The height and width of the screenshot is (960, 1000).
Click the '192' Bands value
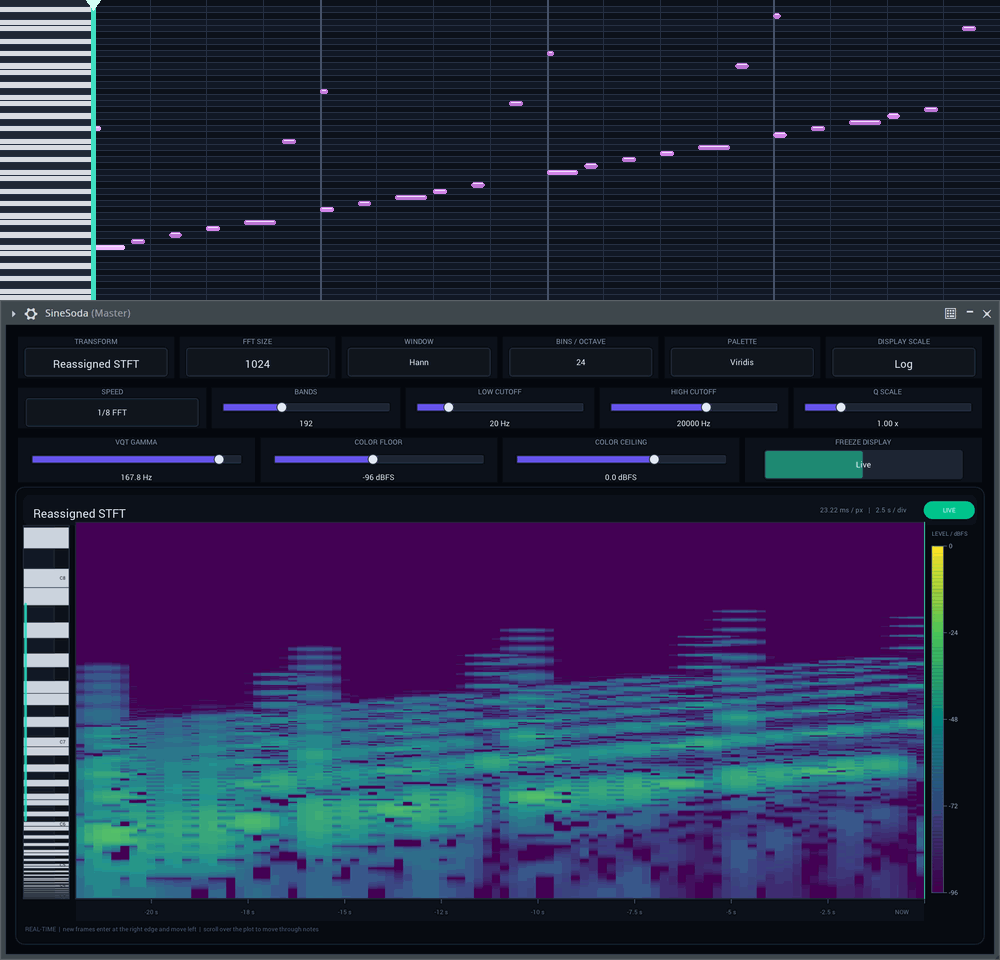[305, 424]
